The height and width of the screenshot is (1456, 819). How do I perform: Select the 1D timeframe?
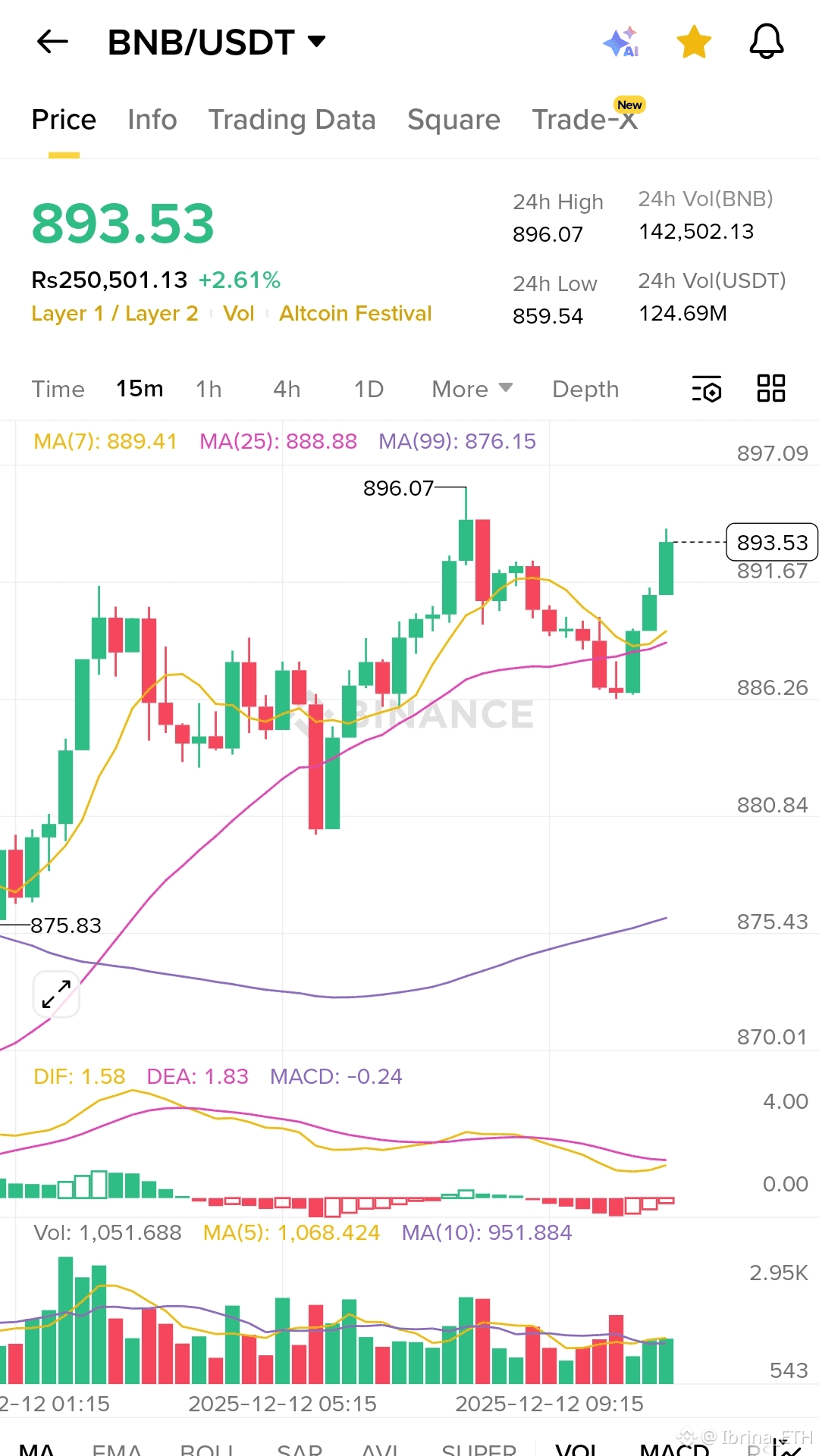point(369,389)
